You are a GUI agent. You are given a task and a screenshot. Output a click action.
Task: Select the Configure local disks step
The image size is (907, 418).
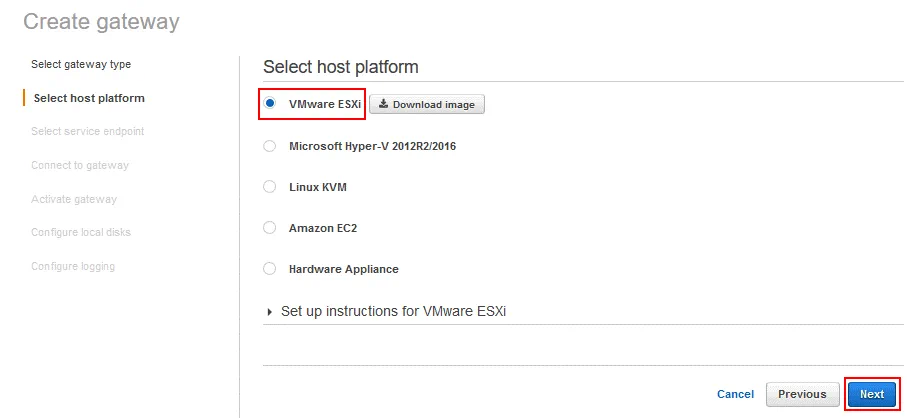point(81,232)
